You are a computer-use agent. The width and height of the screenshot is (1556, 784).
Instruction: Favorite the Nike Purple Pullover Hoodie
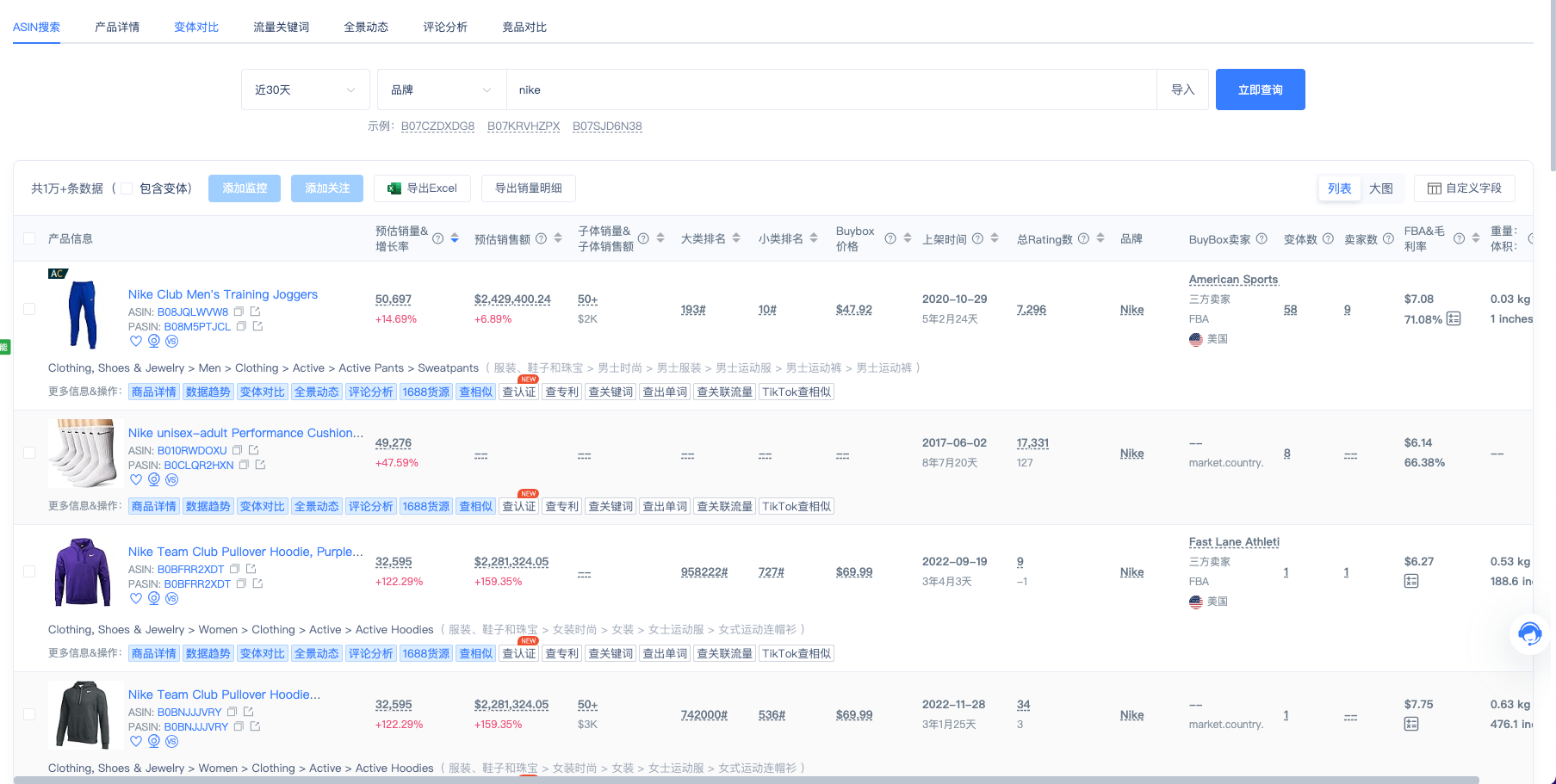click(x=135, y=598)
